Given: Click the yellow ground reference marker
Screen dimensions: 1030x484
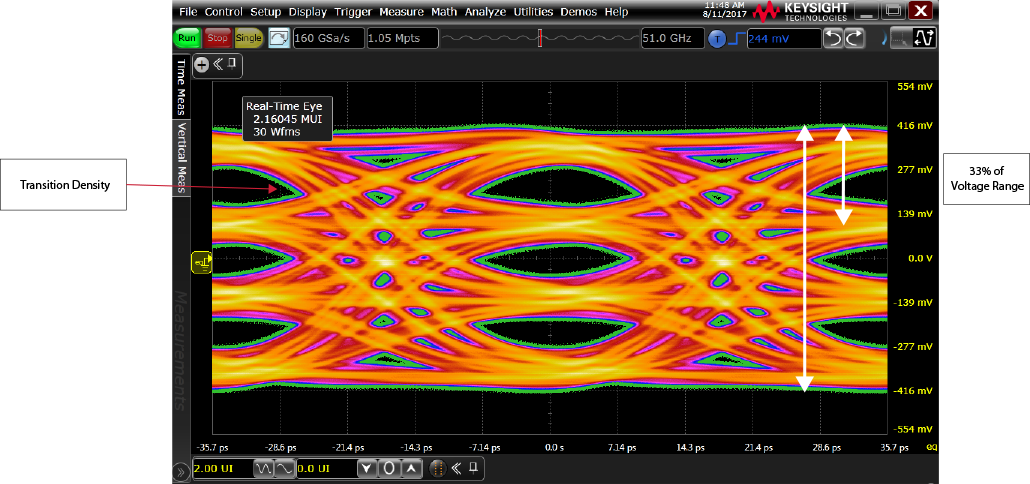Looking at the screenshot, I should 201,262.
